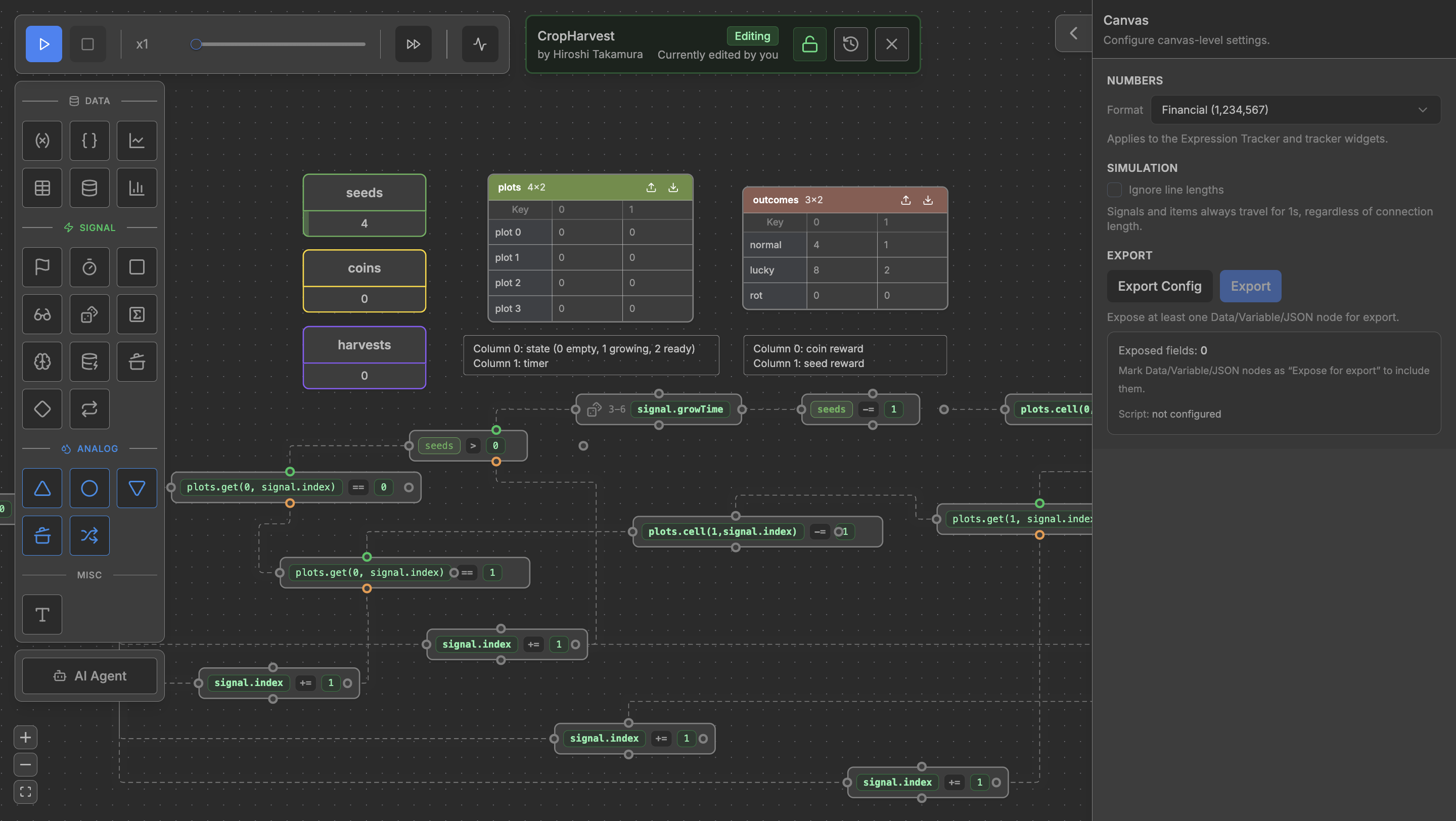Click the simulation speed slider handle
Viewport: 1456px width, 821px height.
pyautogui.click(x=196, y=44)
